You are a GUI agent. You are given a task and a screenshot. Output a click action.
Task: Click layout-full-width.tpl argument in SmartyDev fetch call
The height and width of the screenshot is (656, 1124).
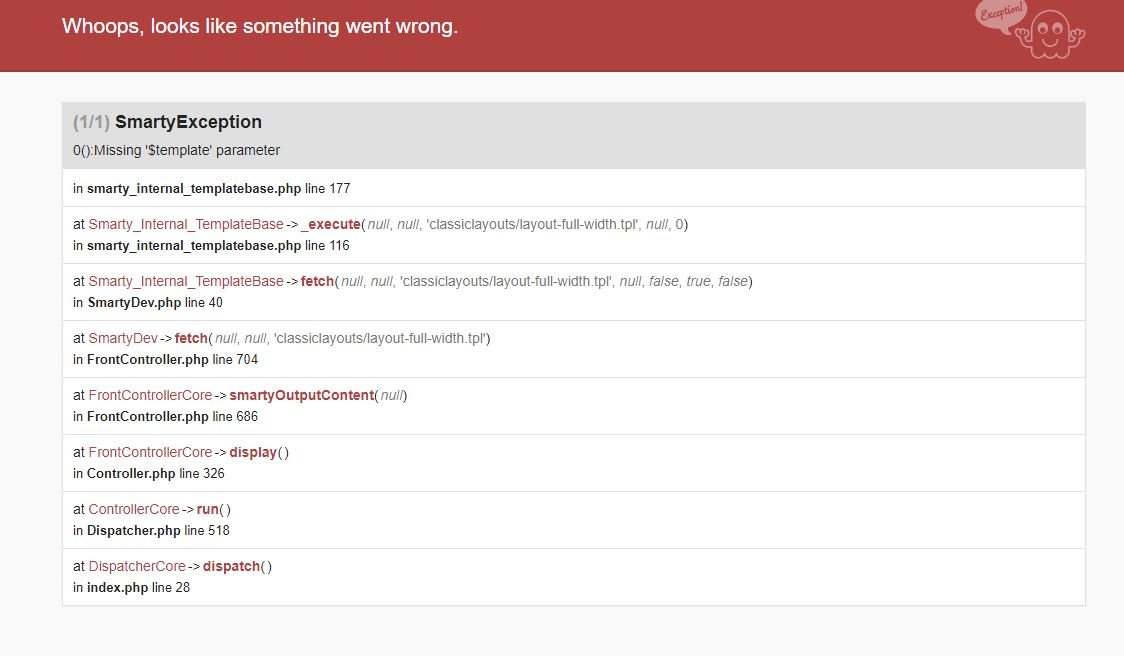[x=380, y=338]
